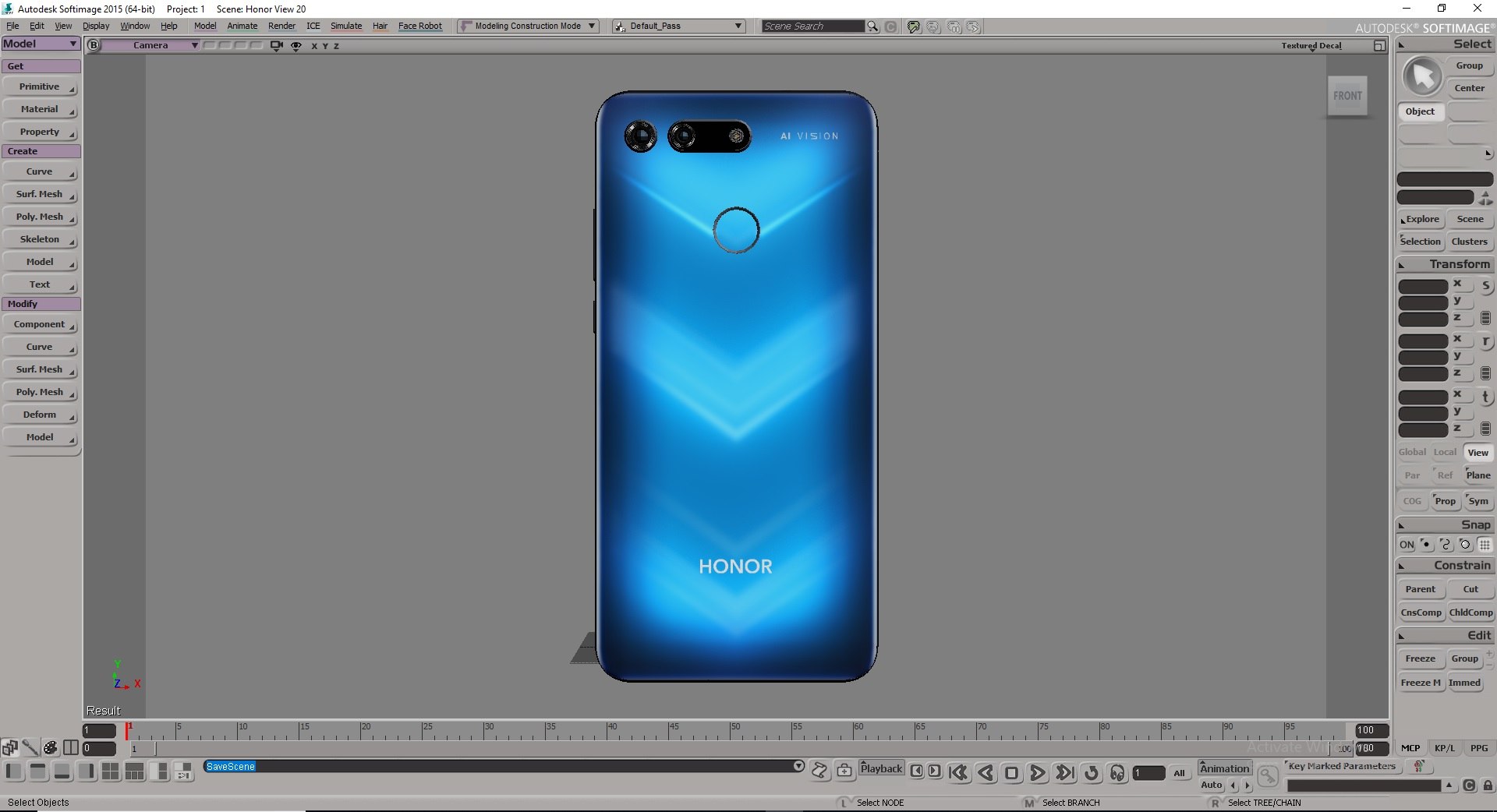Click the select arrow tool icon

1423,76
